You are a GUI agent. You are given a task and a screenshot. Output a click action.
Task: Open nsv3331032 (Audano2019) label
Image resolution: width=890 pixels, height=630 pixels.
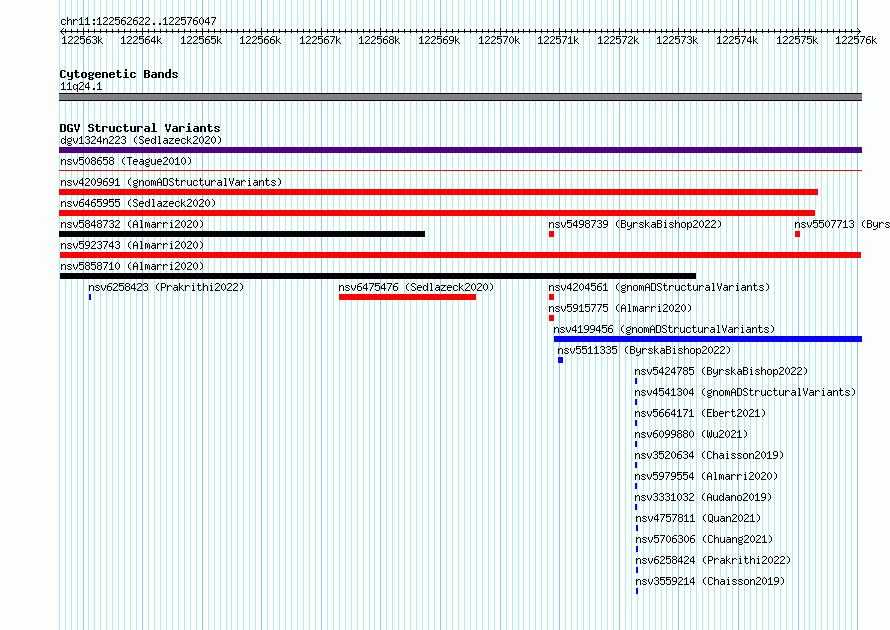pyautogui.click(x=703, y=497)
